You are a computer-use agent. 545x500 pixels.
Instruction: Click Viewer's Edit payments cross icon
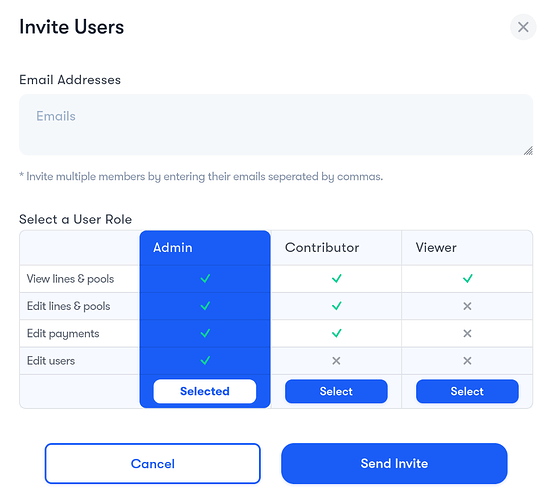pyautogui.click(x=467, y=333)
